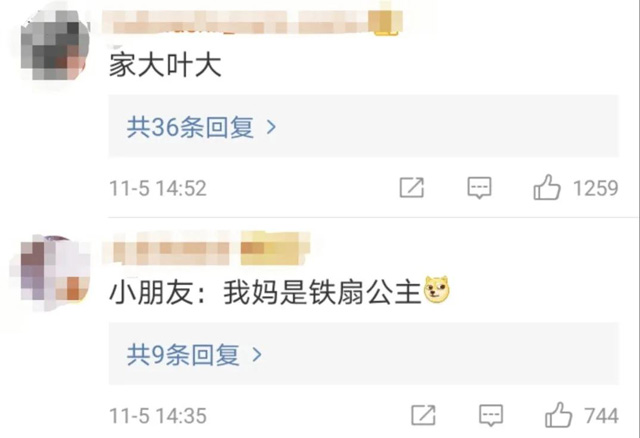Click the blurred username above 小朋友 comment

click(x=173, y=248)
